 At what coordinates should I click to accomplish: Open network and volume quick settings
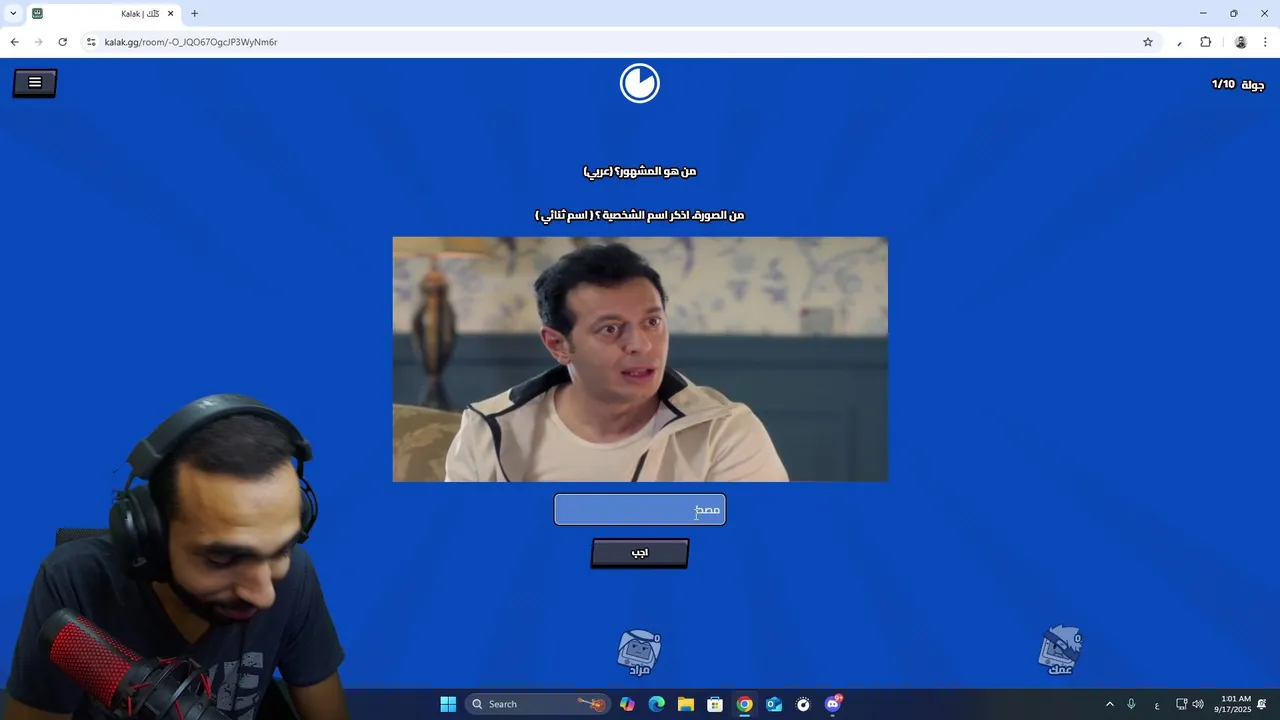tap(1190, 704)
